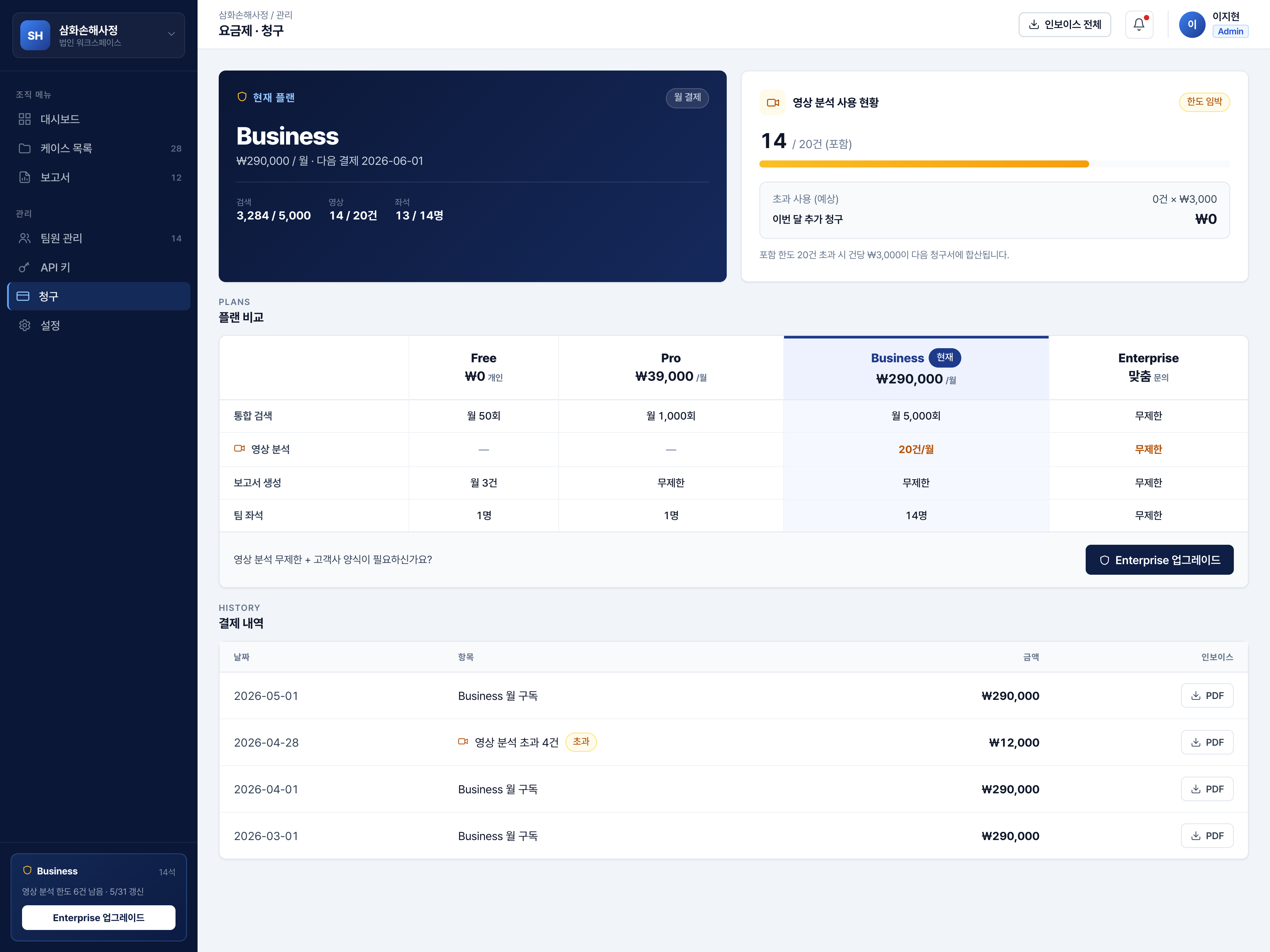1270x952 pixels.
Task: Click the 이지현 user avatar
Action: click(x=1192, y=25)
